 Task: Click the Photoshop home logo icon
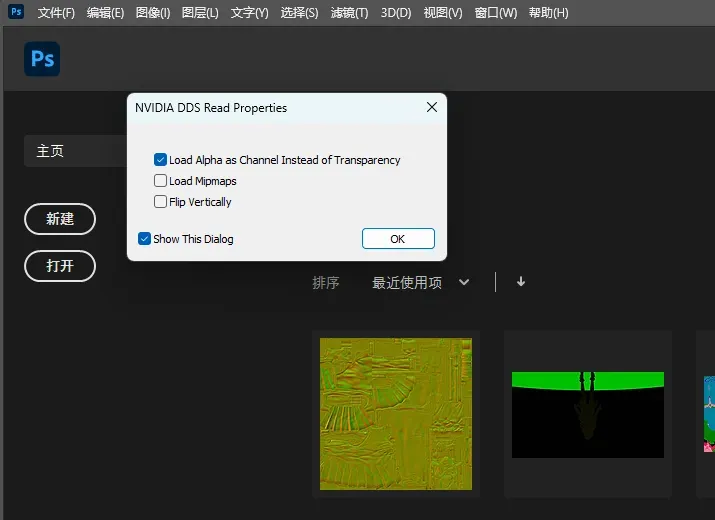(42, 60)
